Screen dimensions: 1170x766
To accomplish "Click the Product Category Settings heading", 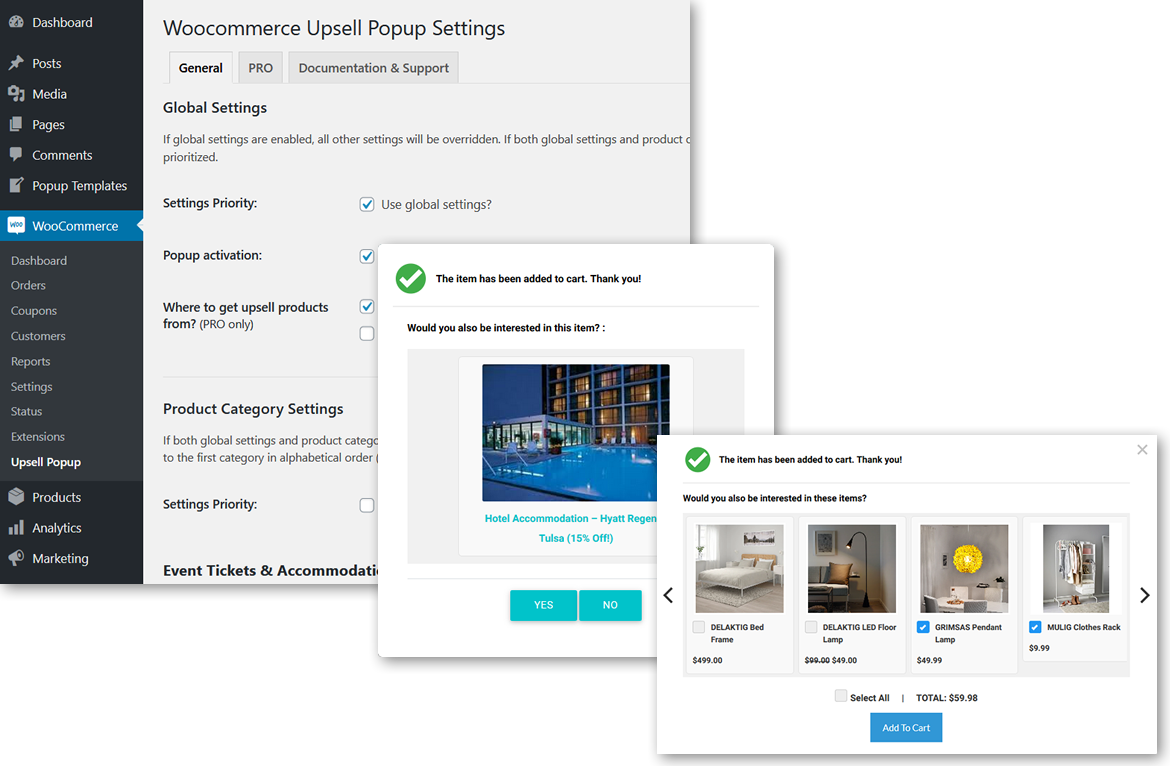I will (253, 409).
